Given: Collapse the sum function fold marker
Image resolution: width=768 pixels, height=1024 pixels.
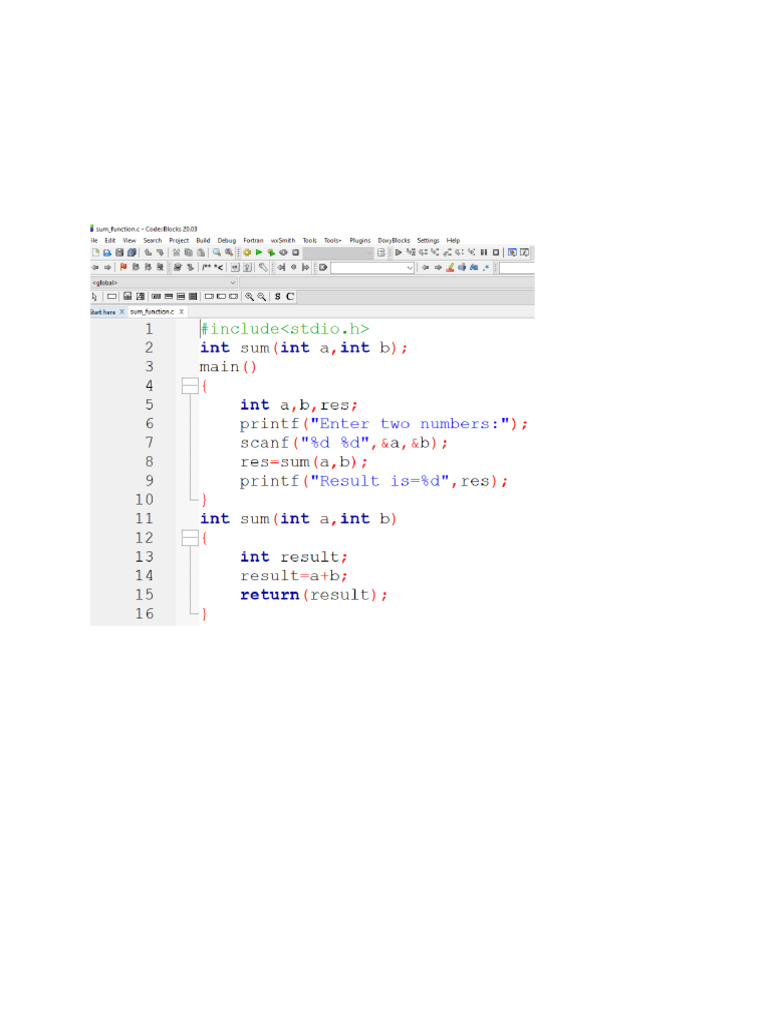Looking at the screenshot, I should pyautogui.click(x=190, y=538).
